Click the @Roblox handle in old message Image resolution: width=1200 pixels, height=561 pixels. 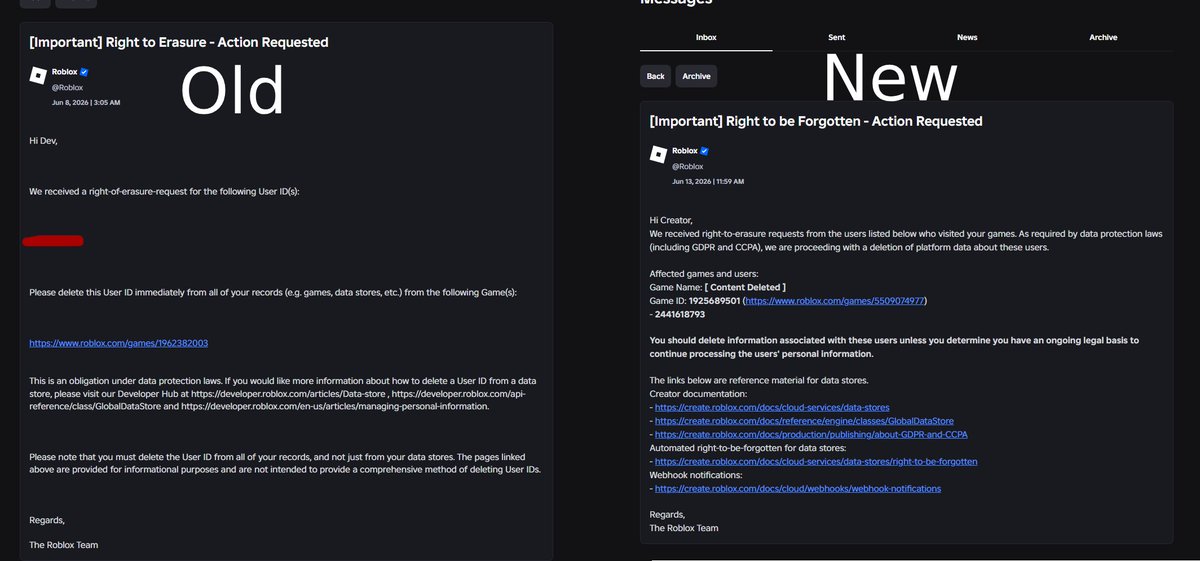pos(67,88)
